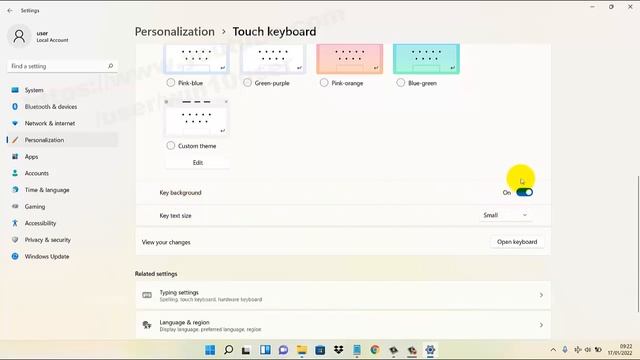Click the Privacy & security shield icon

(15, 240)
